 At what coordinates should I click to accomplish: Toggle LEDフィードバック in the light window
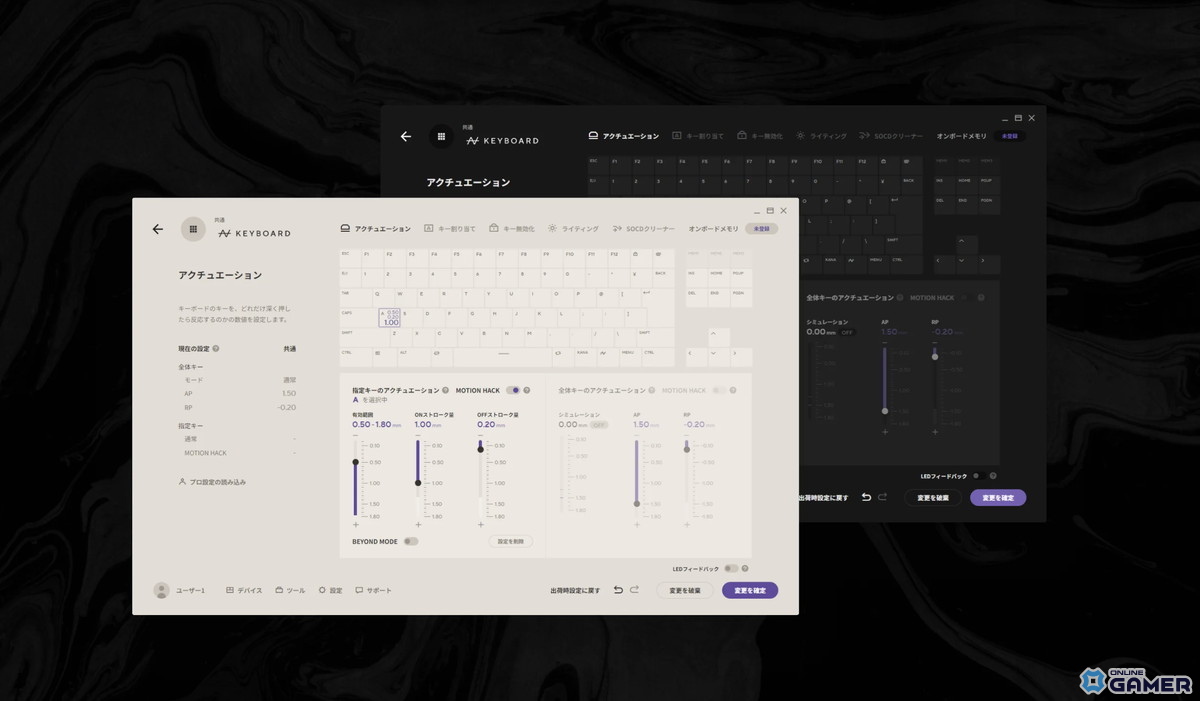coord(731,569)
